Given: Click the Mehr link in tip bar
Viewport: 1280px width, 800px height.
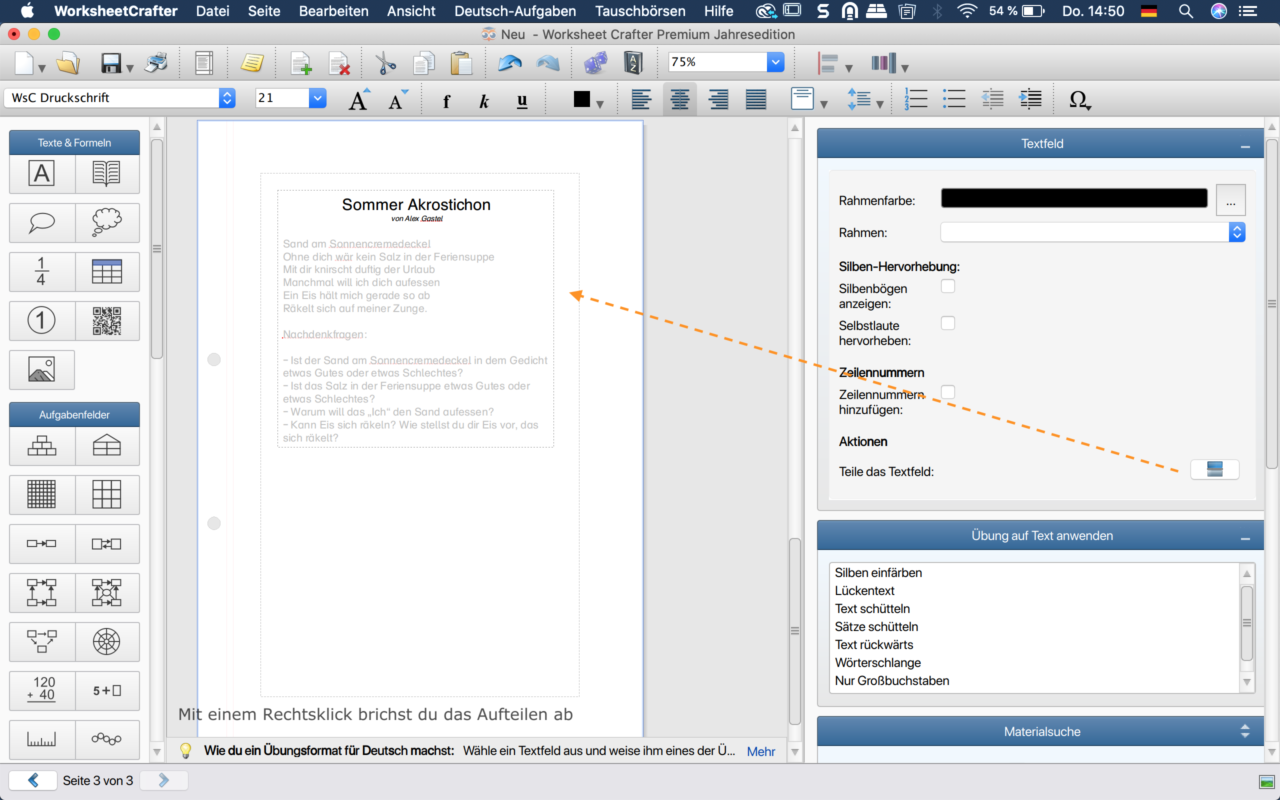Looking at the screenshot, I should [761, 751].
